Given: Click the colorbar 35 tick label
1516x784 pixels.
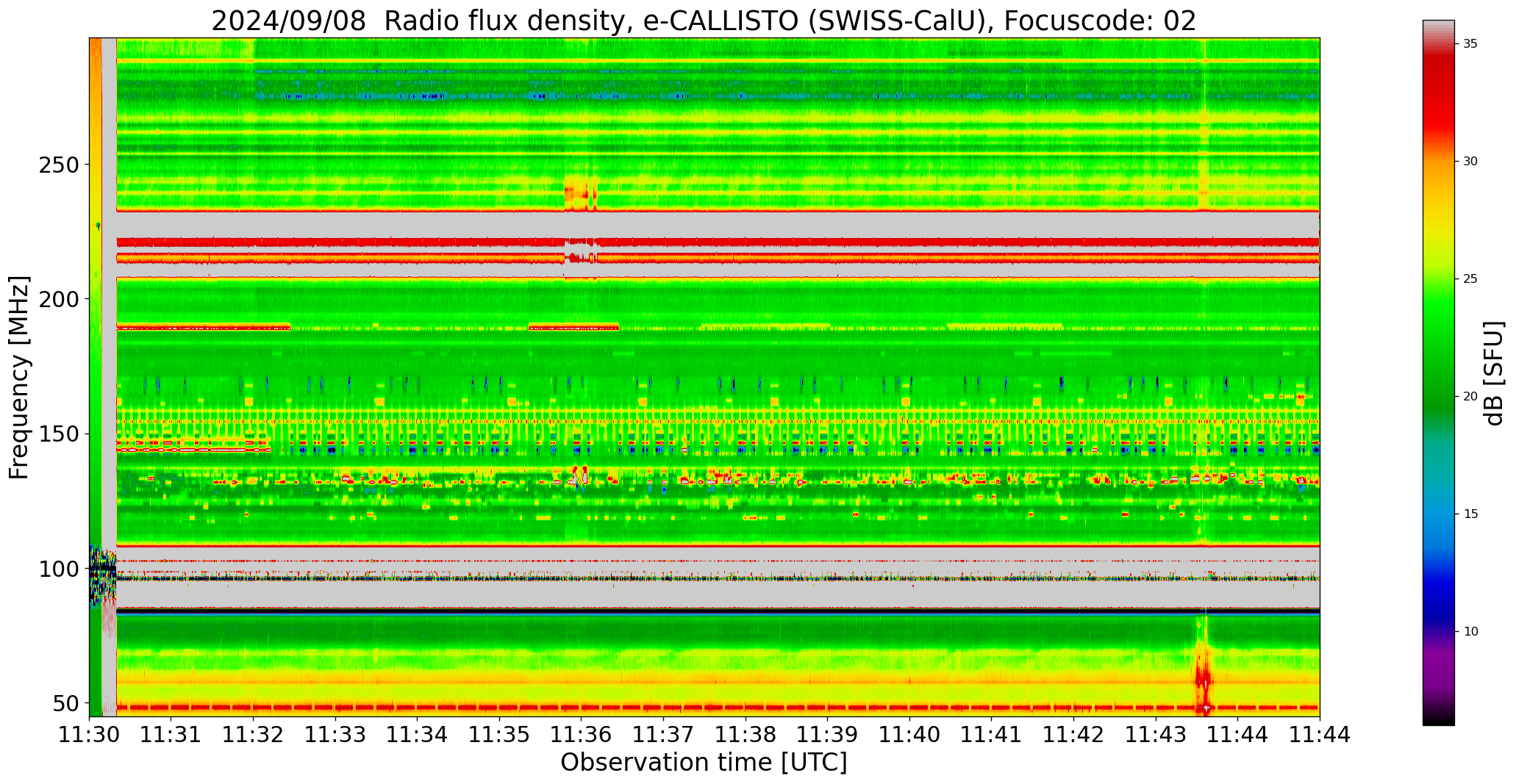Looking at the screenshot, I should pyautogui.click(x=1470, y=44).
